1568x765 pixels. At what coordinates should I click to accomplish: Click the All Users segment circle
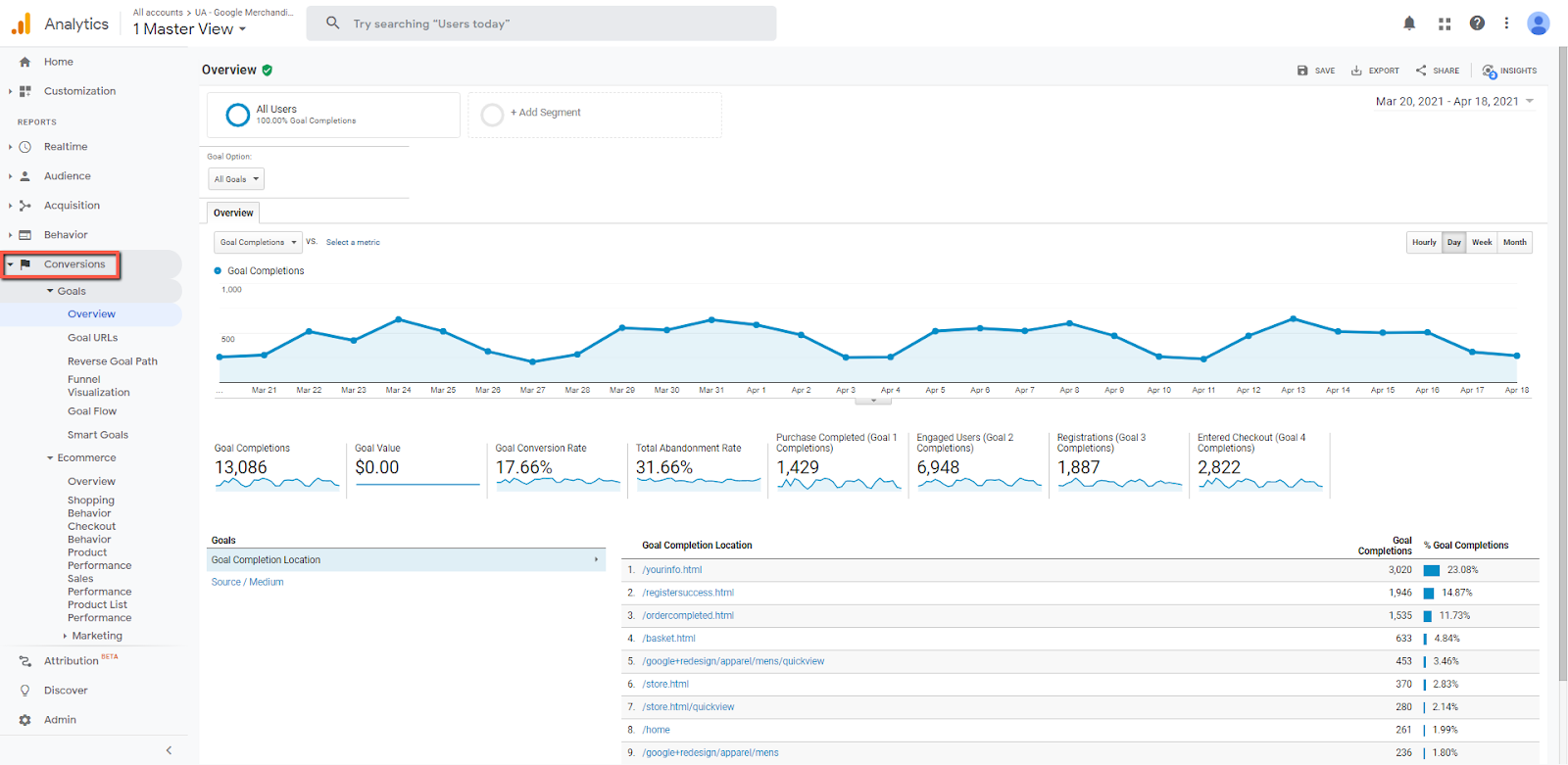pyautogui.click(x=237, y=115)
